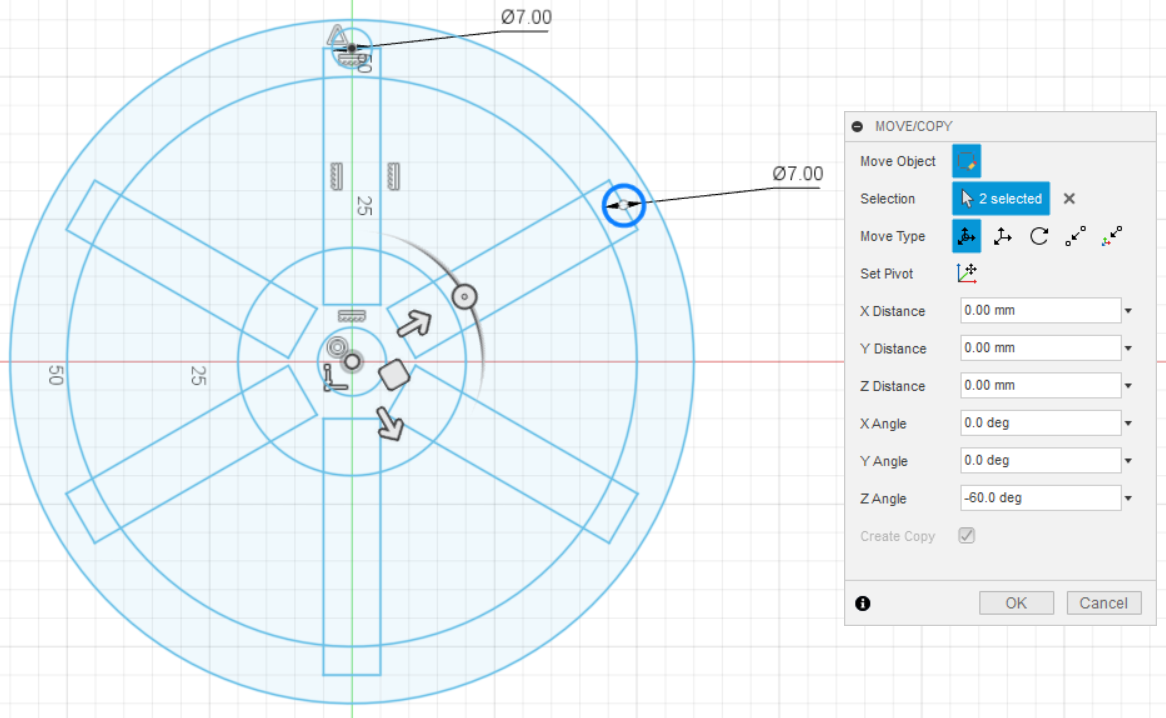Click the Z Distance input field
The height and width of the screenshot is (718, 1166).
click(1040, 386)
